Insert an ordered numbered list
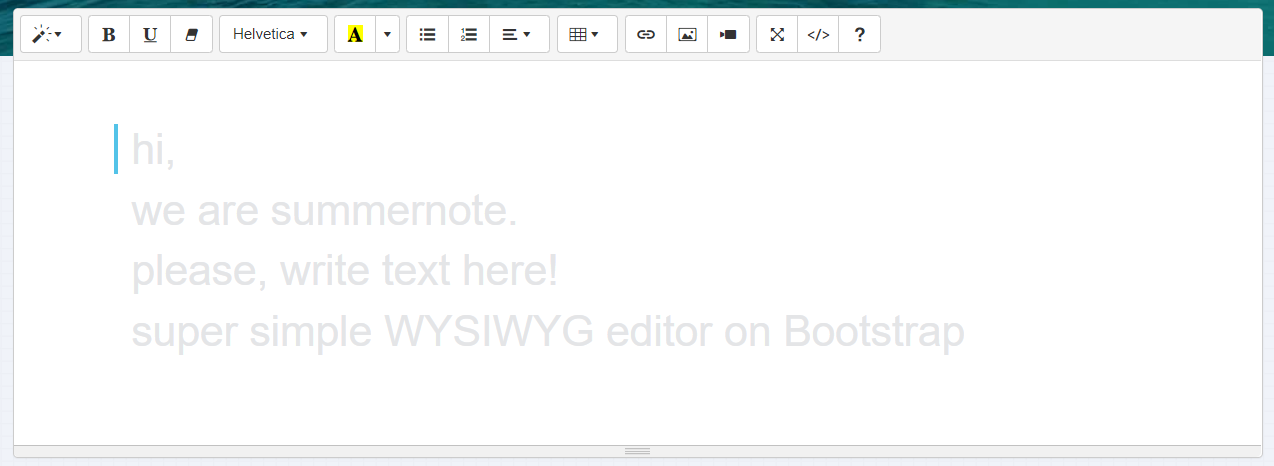 (469, 34)
